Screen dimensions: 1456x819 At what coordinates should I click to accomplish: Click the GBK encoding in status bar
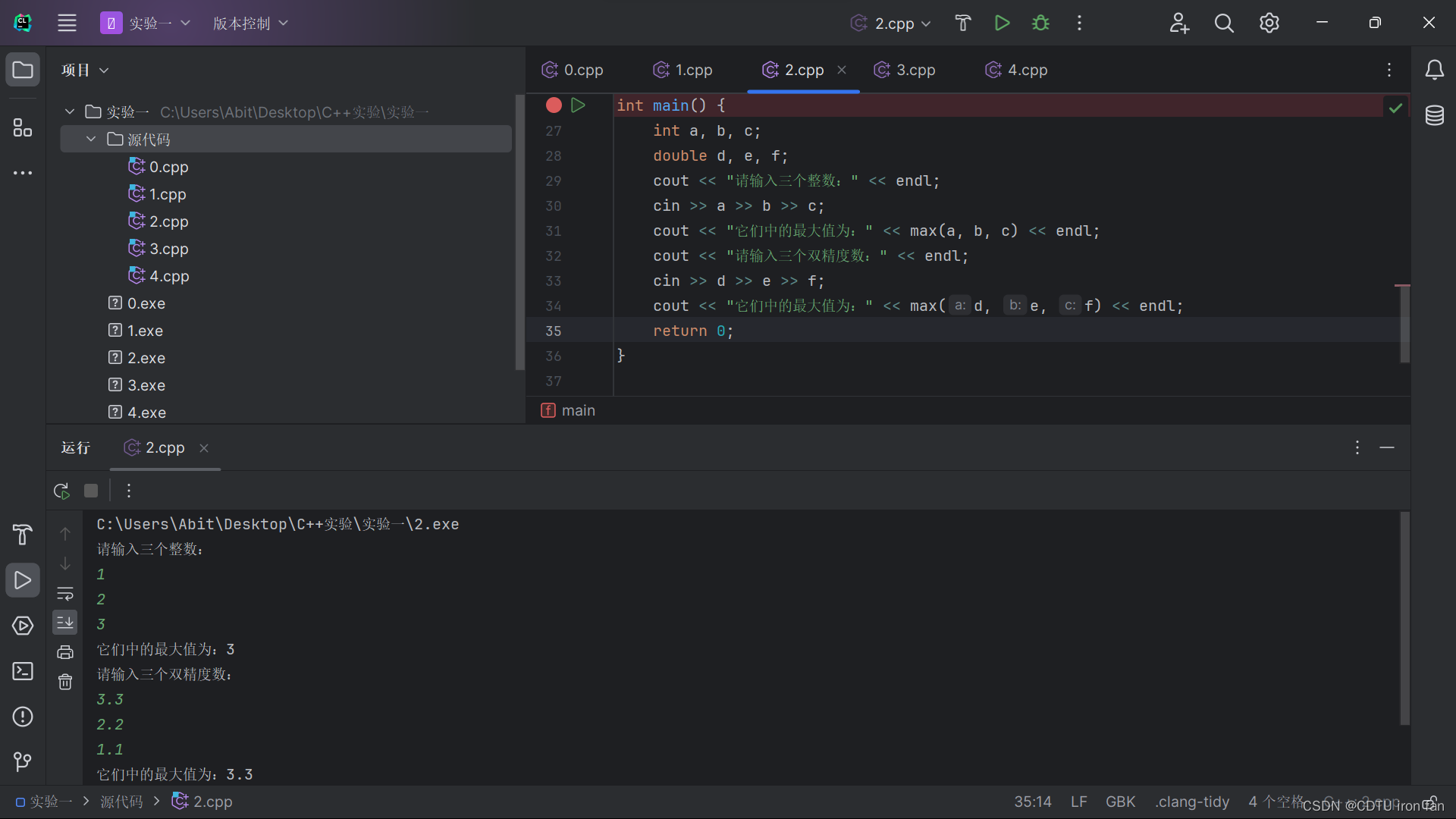tap(1120, 802)
